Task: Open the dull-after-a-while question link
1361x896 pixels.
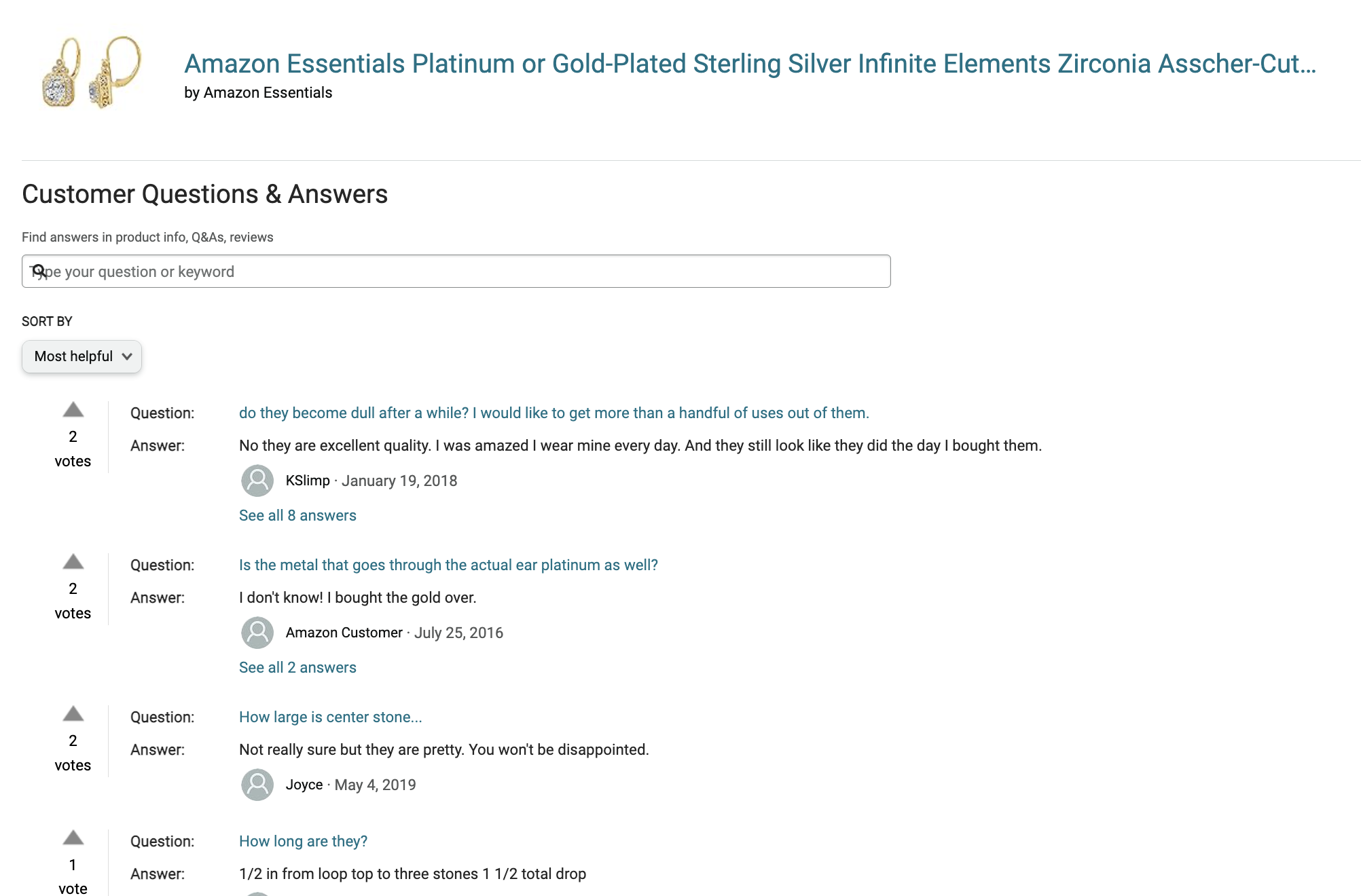Action: pos(554,413)
